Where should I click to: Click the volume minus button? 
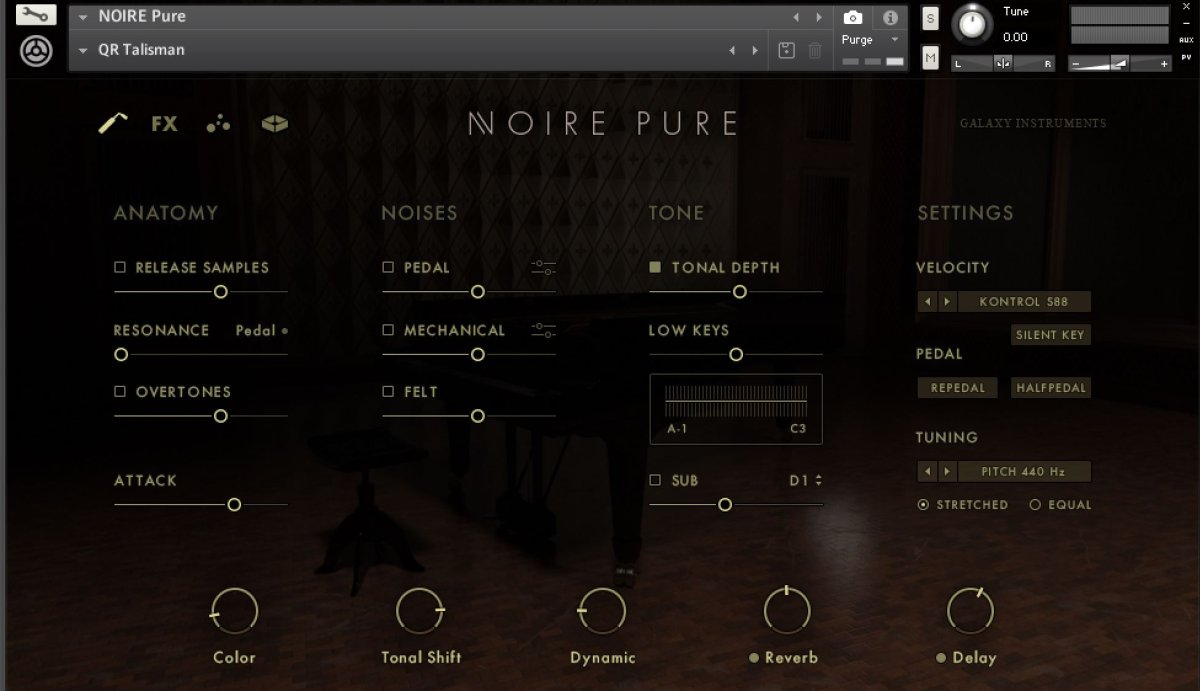point(1076,64)
